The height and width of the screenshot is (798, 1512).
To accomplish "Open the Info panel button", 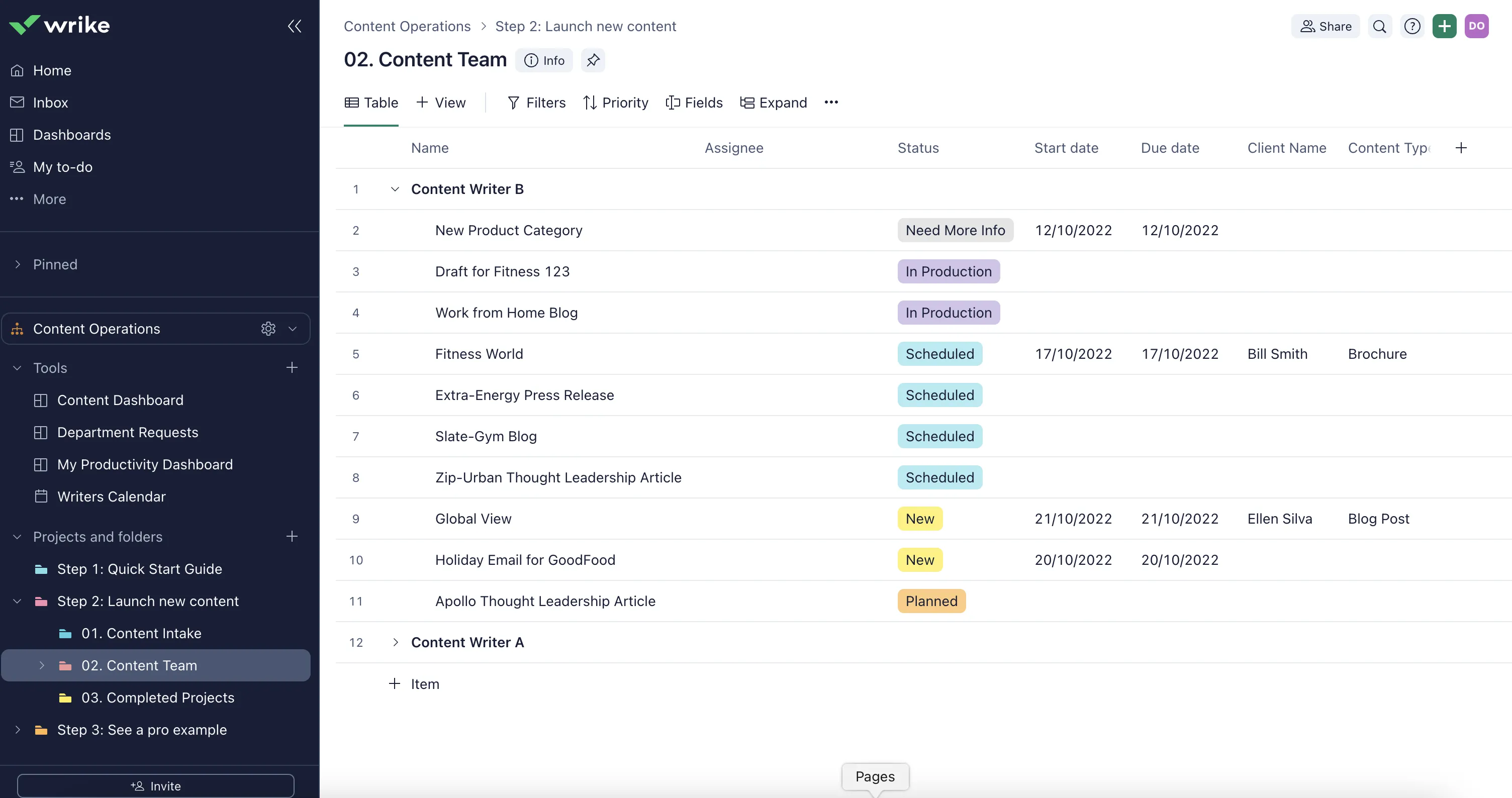I will (544, 60).
